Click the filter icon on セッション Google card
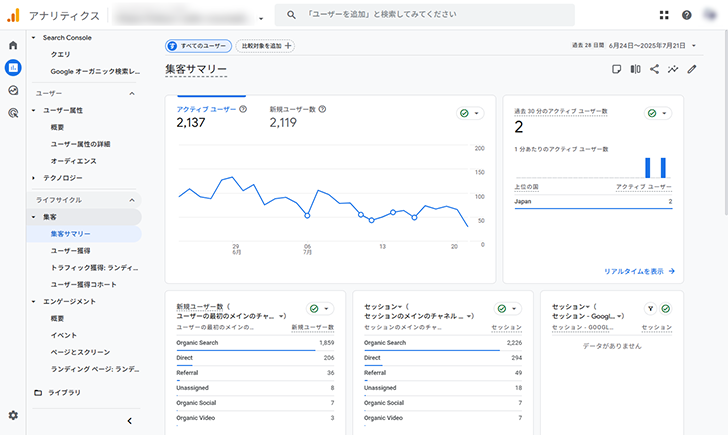The width and height of the screenshot is (728, 435). (x=650, y=308)
